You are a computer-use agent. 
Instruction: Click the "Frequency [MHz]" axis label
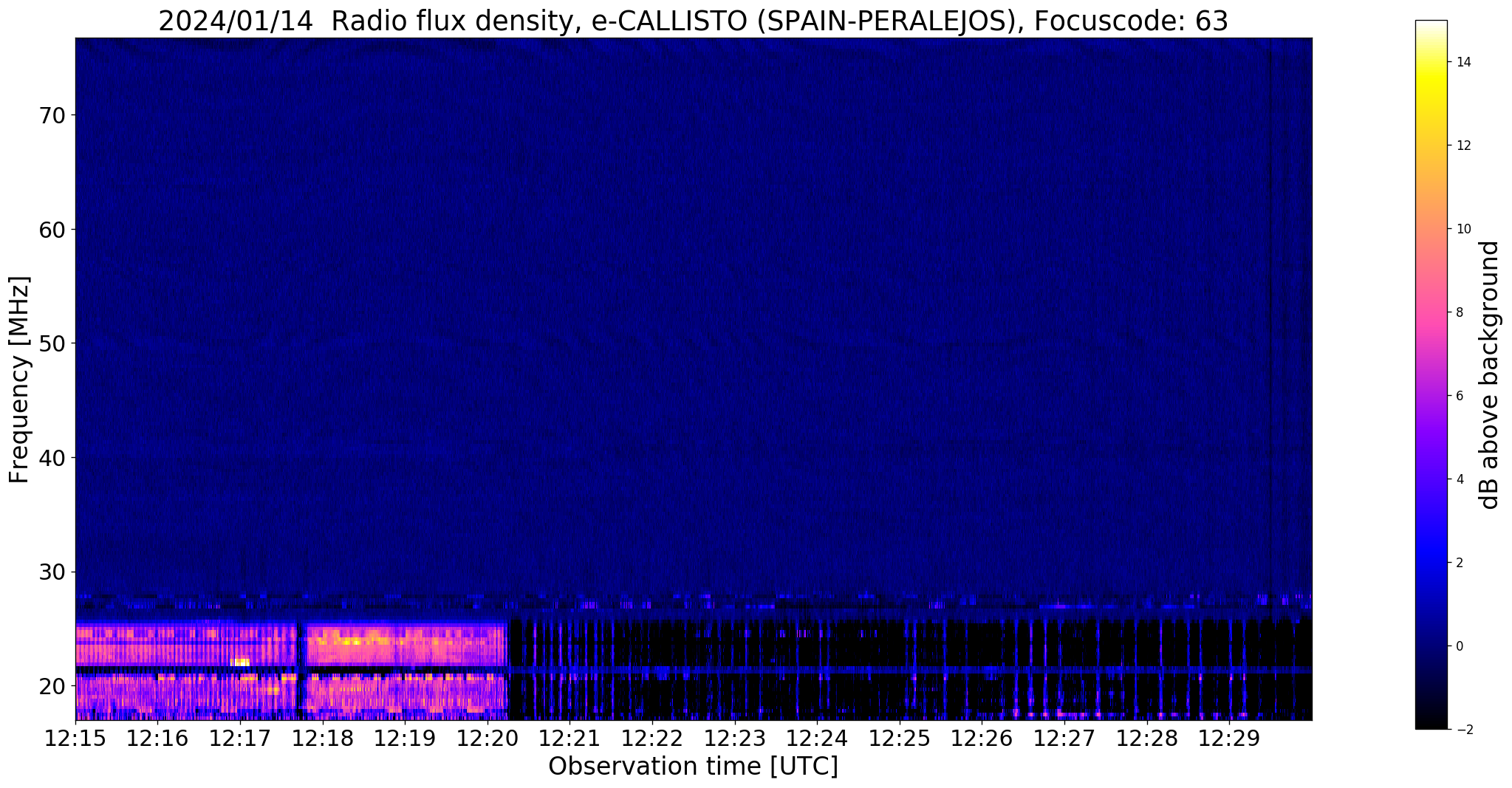tap(19, 380)
